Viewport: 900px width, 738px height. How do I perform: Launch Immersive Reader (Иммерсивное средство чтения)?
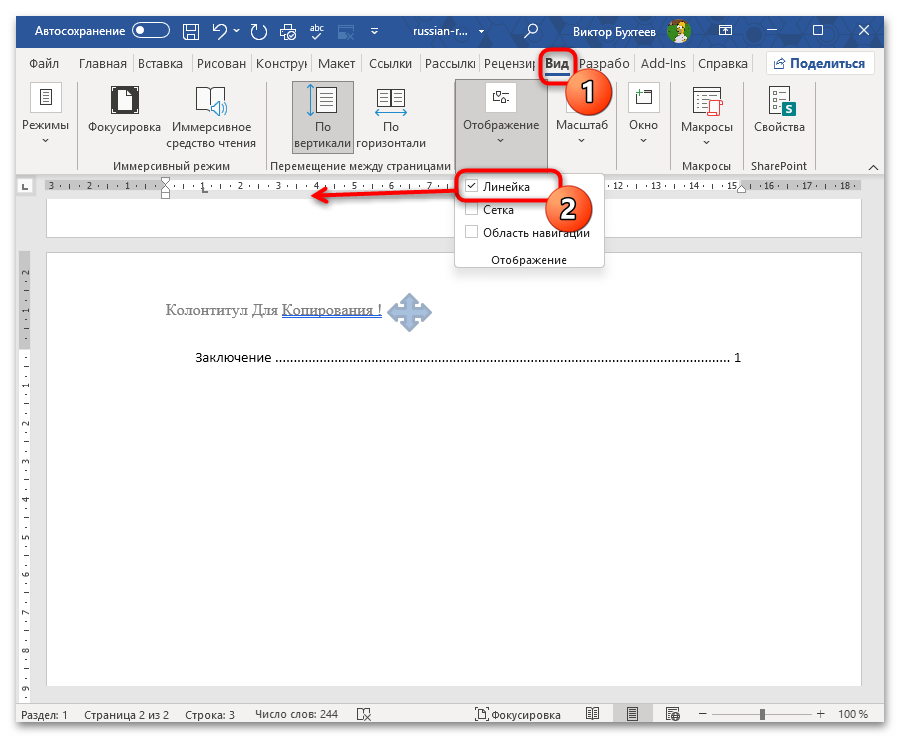(211, 118)
